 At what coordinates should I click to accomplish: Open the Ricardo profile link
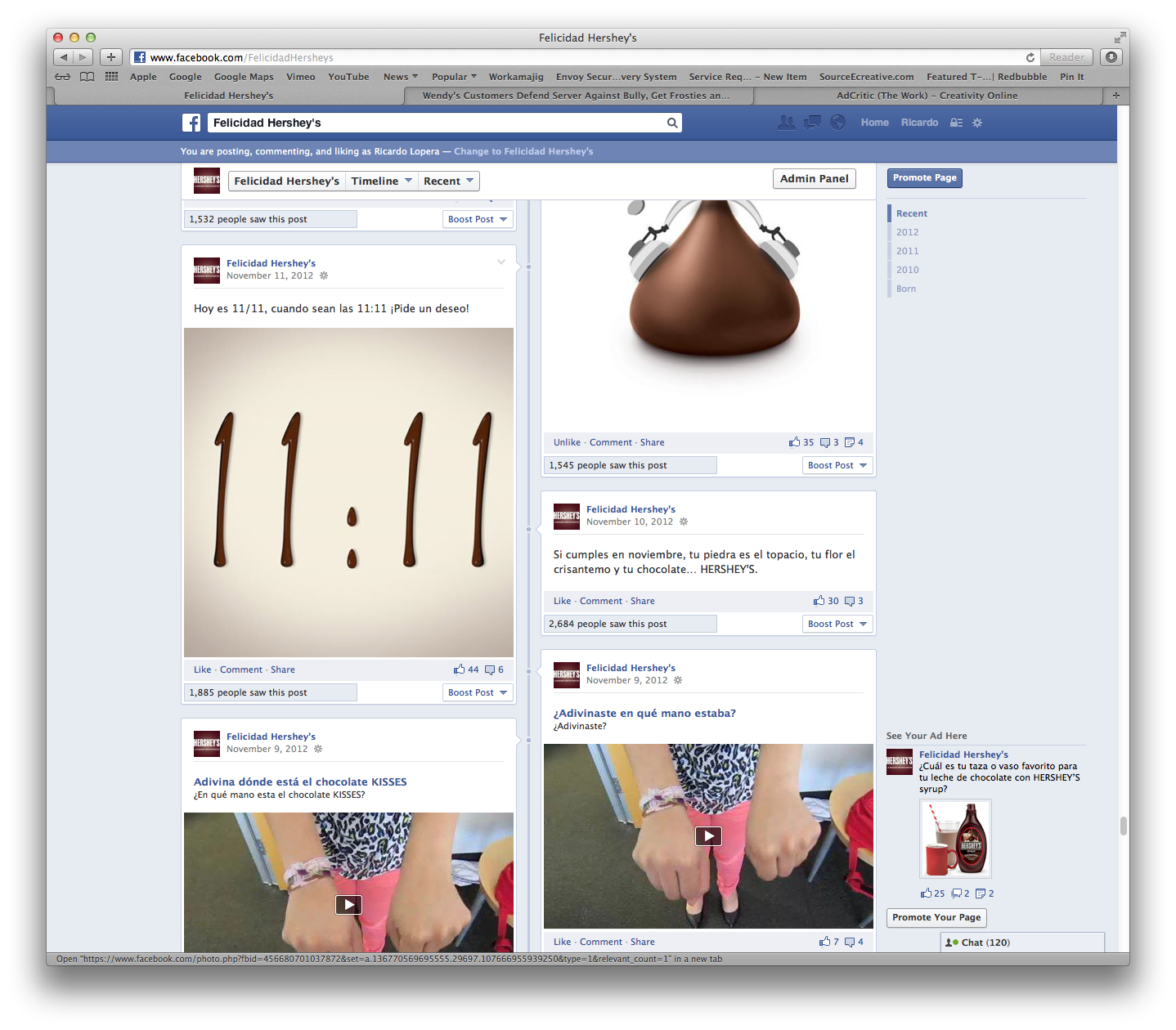919,123
